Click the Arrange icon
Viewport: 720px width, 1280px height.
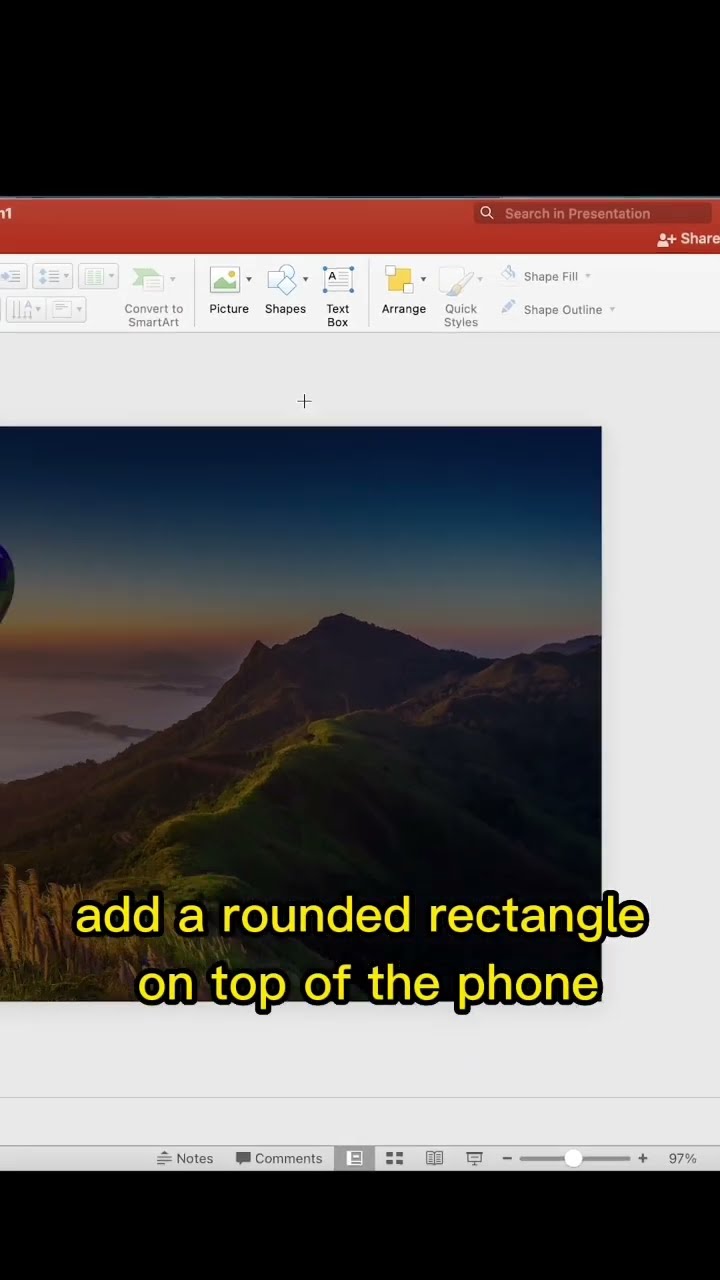coord(399,279)
